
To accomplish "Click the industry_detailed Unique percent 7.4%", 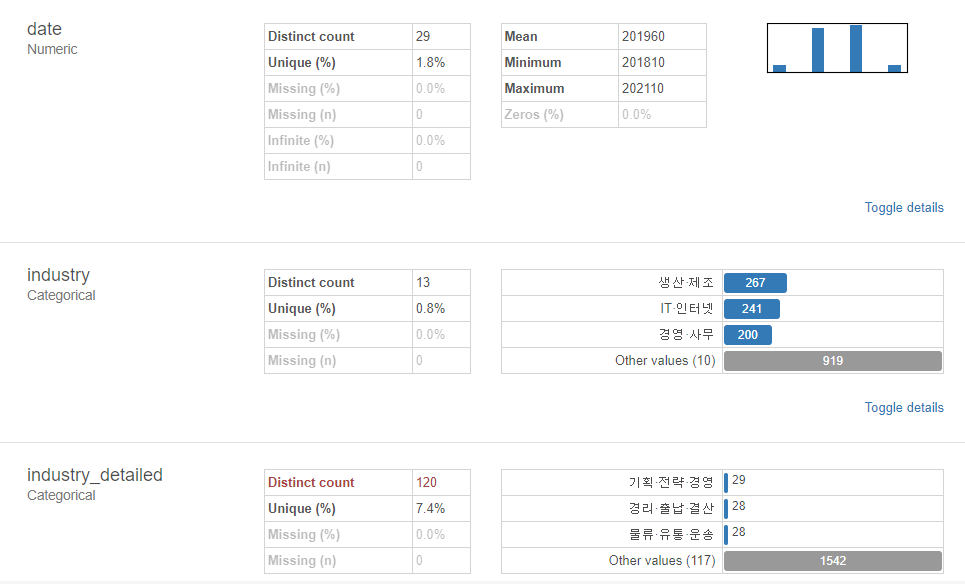I will click(x=430, y=508).
